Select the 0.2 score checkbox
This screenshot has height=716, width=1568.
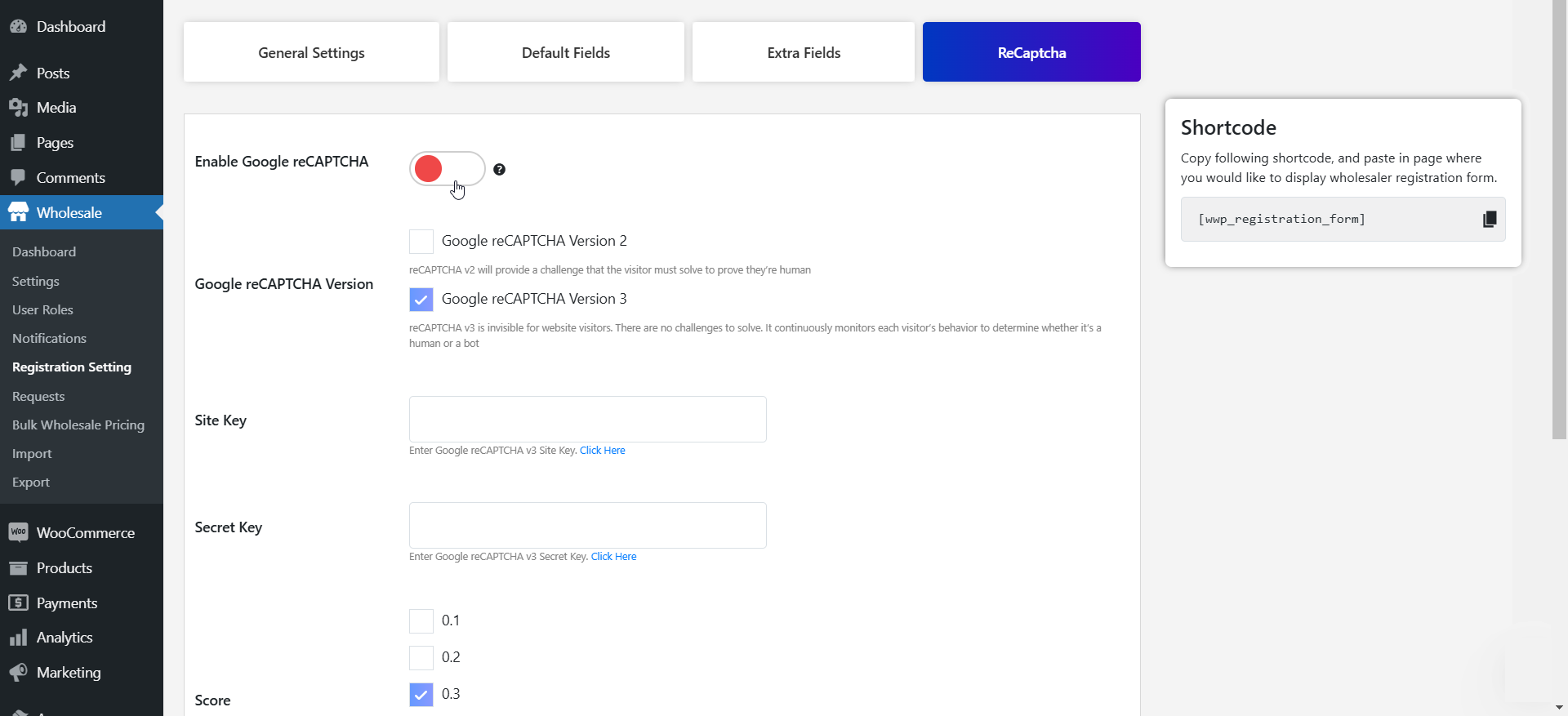[x=421, y=658]
